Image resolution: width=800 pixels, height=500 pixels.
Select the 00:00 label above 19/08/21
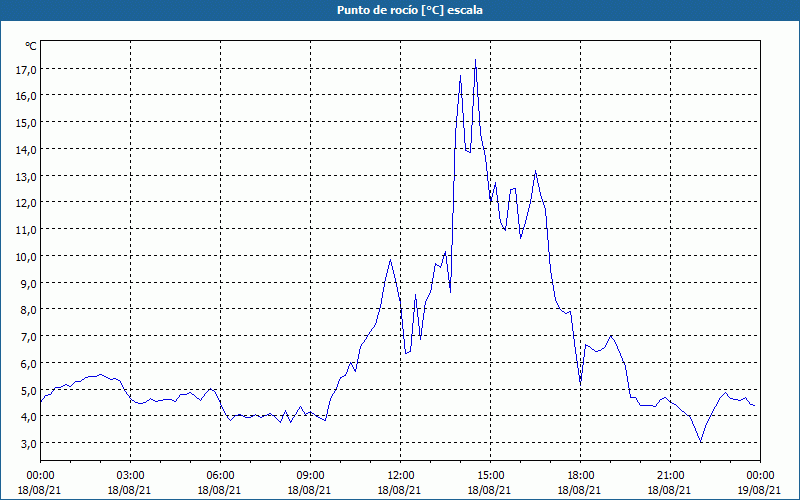tap(760, 476)
